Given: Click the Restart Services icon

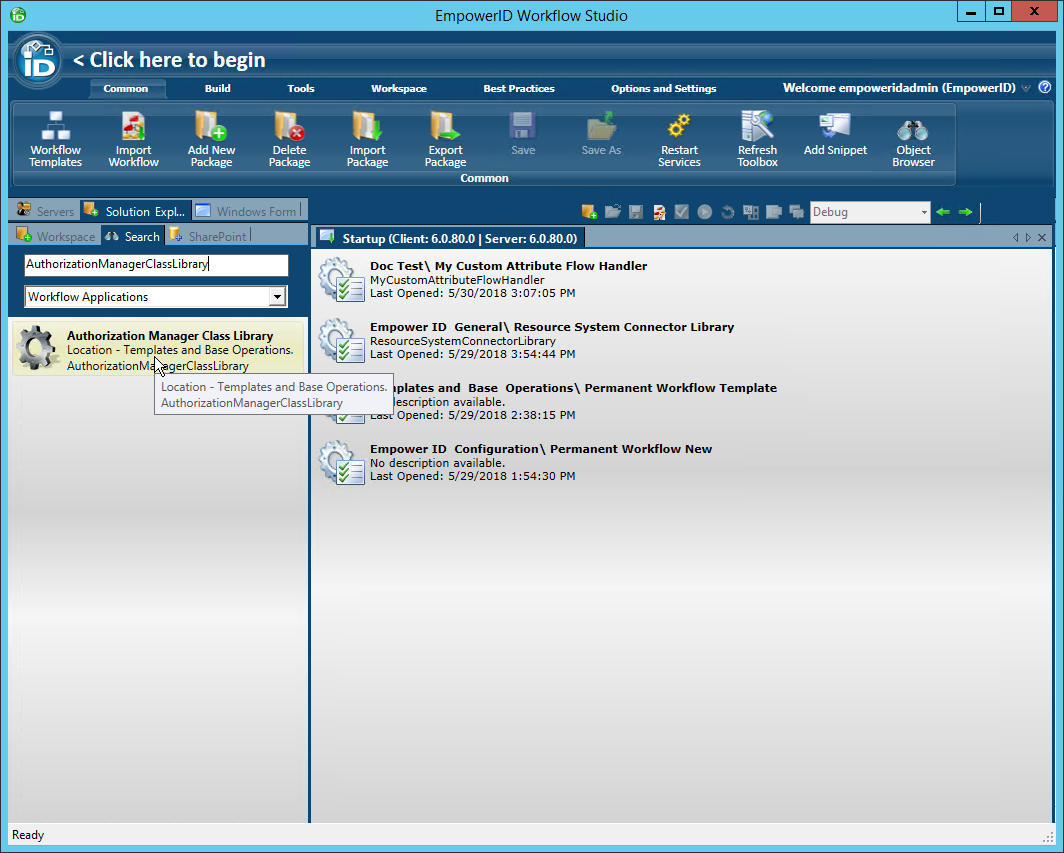Looking at the screenshot, I should click(x=679, y=138).
